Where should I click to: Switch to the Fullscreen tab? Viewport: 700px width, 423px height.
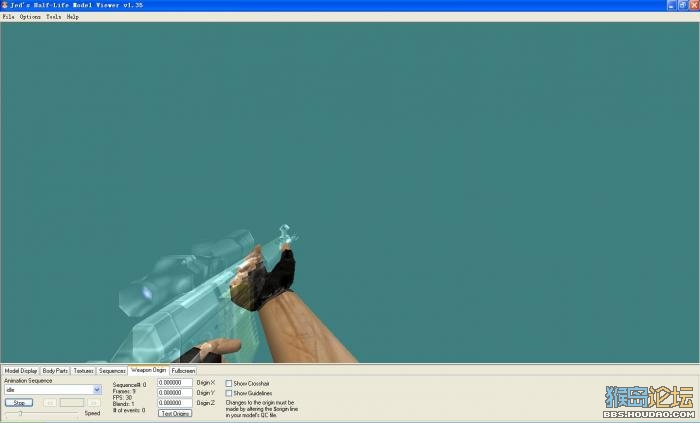(183, 371)
